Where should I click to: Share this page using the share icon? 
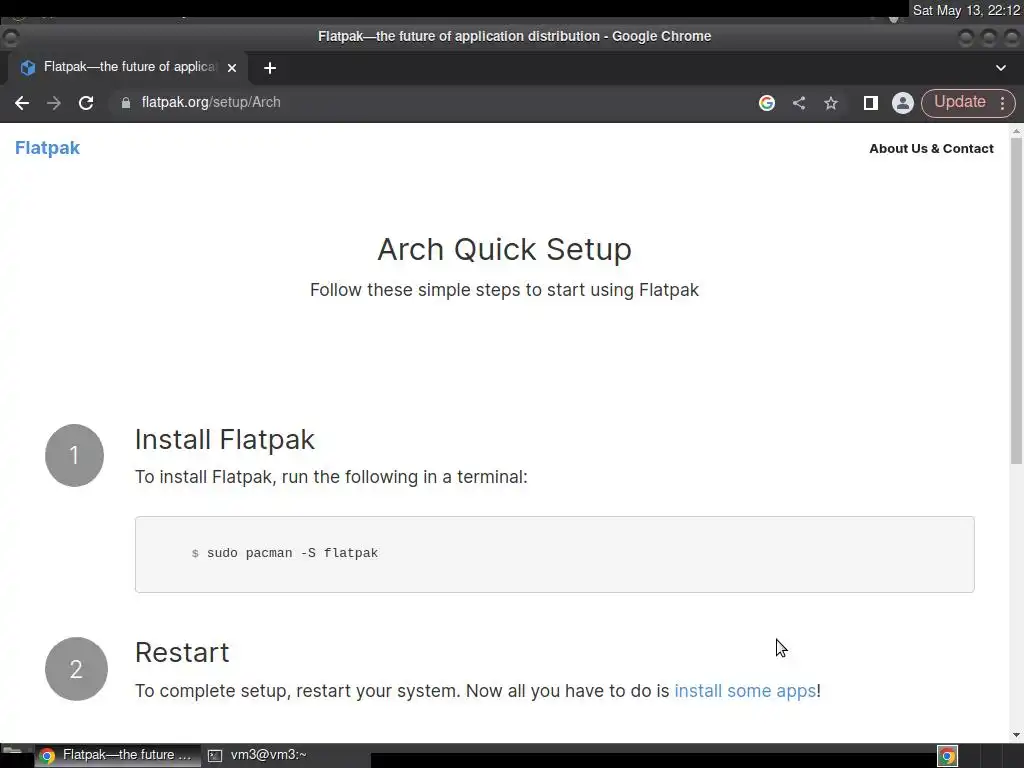point(799,103)
